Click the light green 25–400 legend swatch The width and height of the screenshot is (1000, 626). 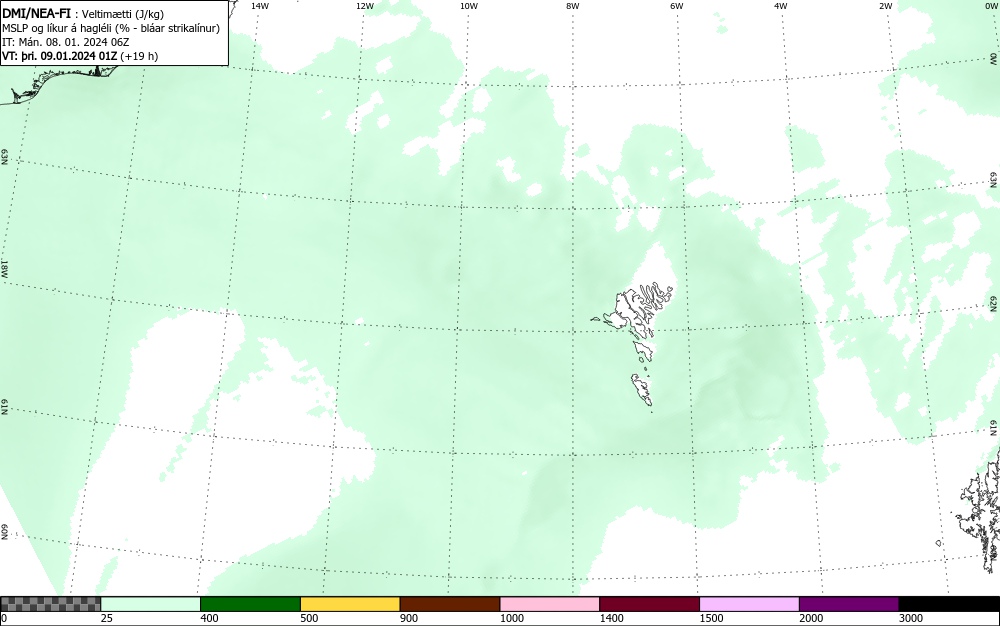151,604
